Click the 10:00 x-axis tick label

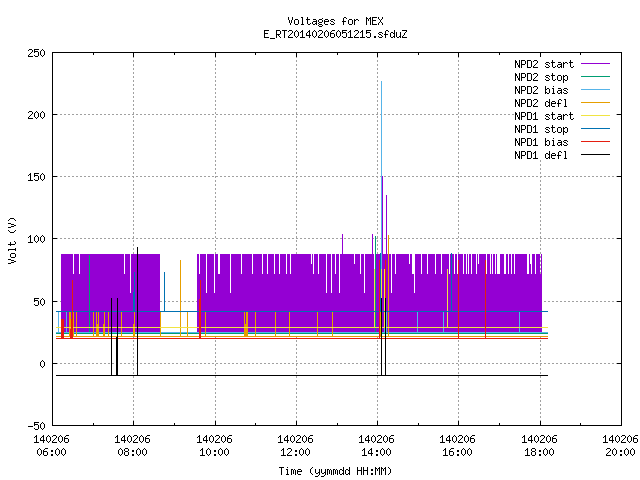[214, 452]
